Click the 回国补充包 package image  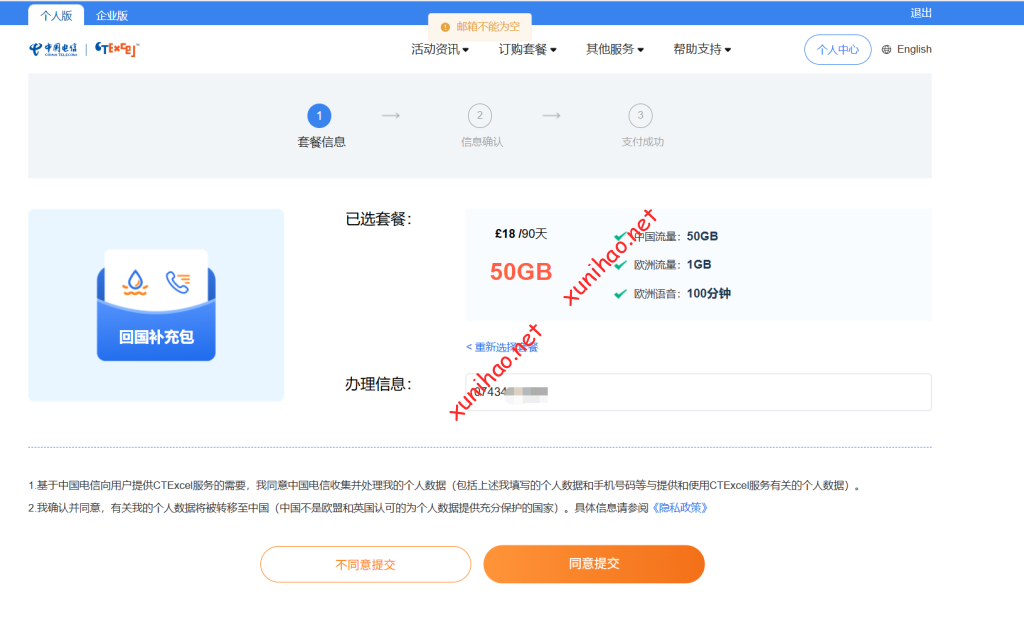pos(156,305)
